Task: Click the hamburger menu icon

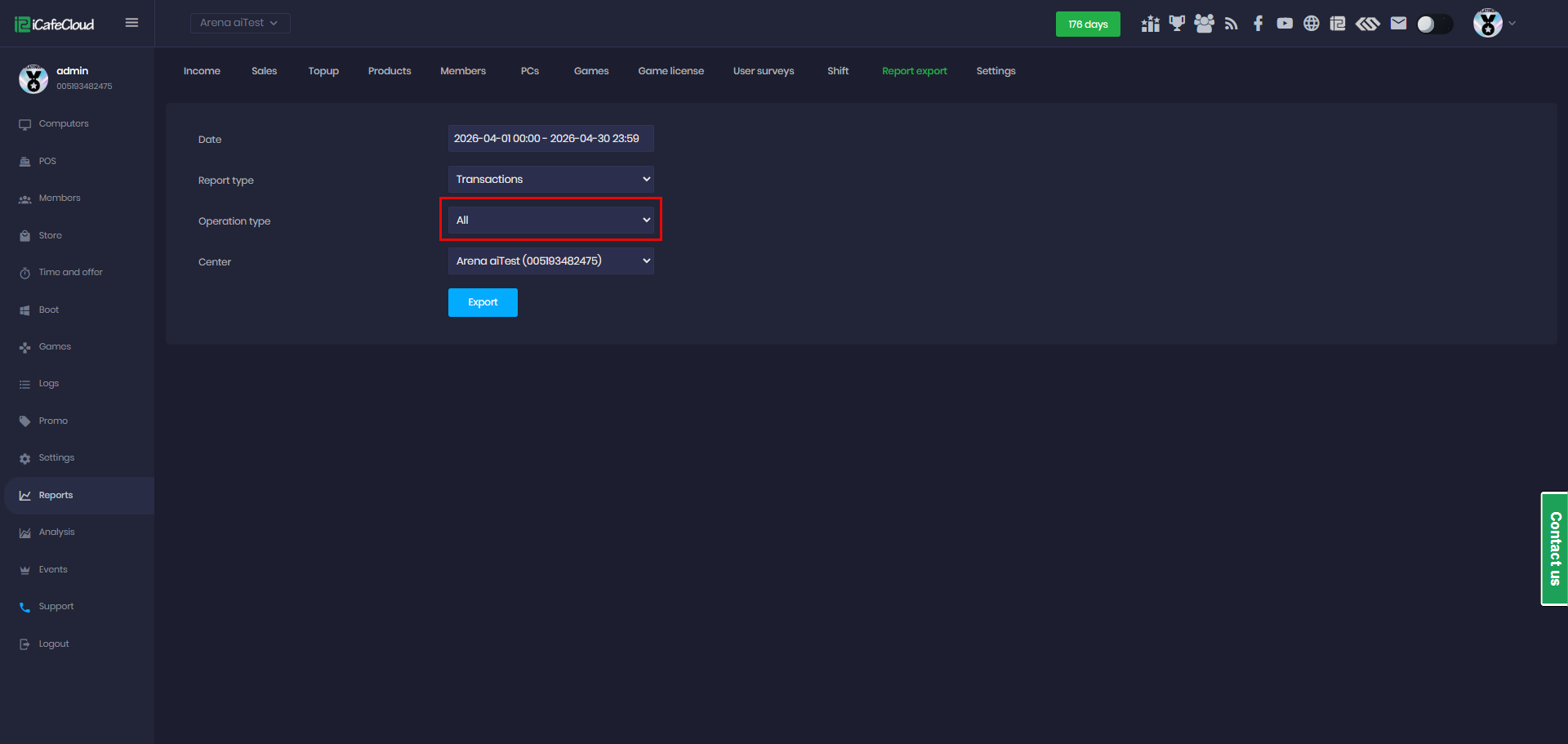Action: click(131, 23)
